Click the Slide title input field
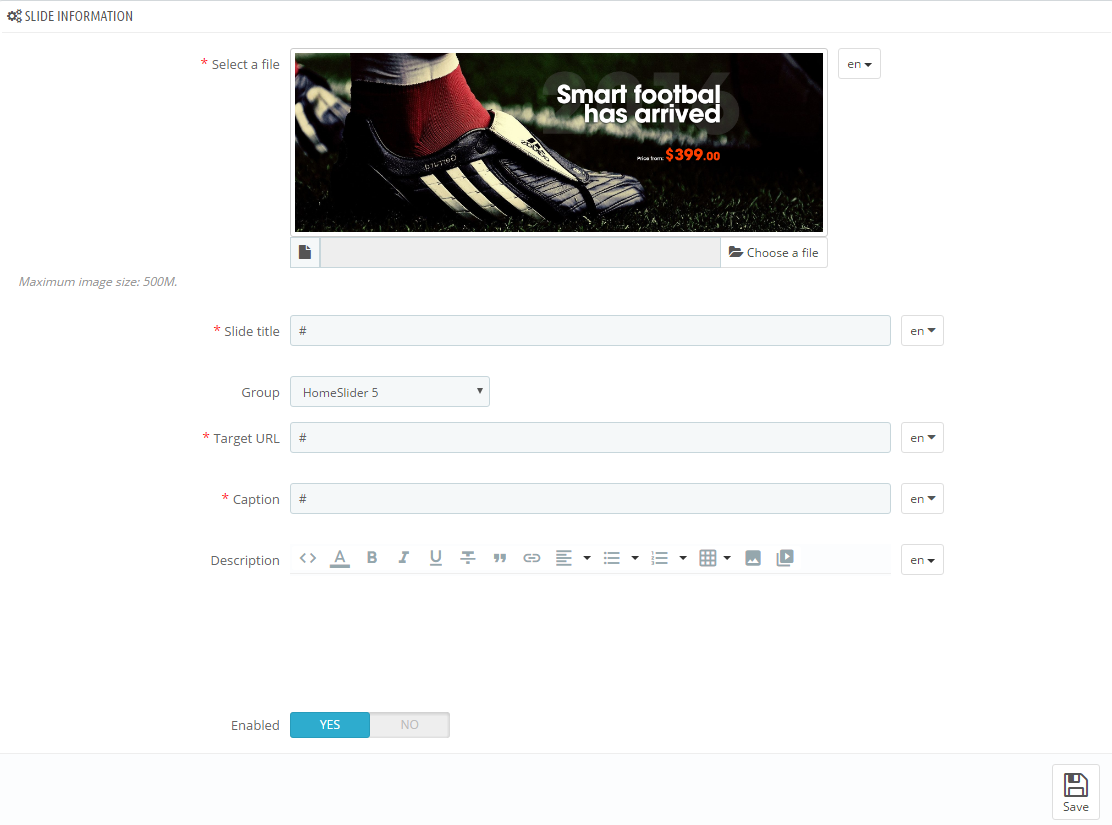 (590, 331)
